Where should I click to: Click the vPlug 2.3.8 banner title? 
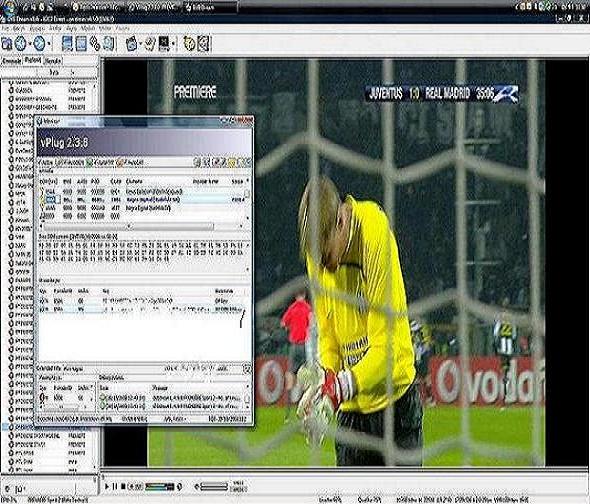(64, 143)
